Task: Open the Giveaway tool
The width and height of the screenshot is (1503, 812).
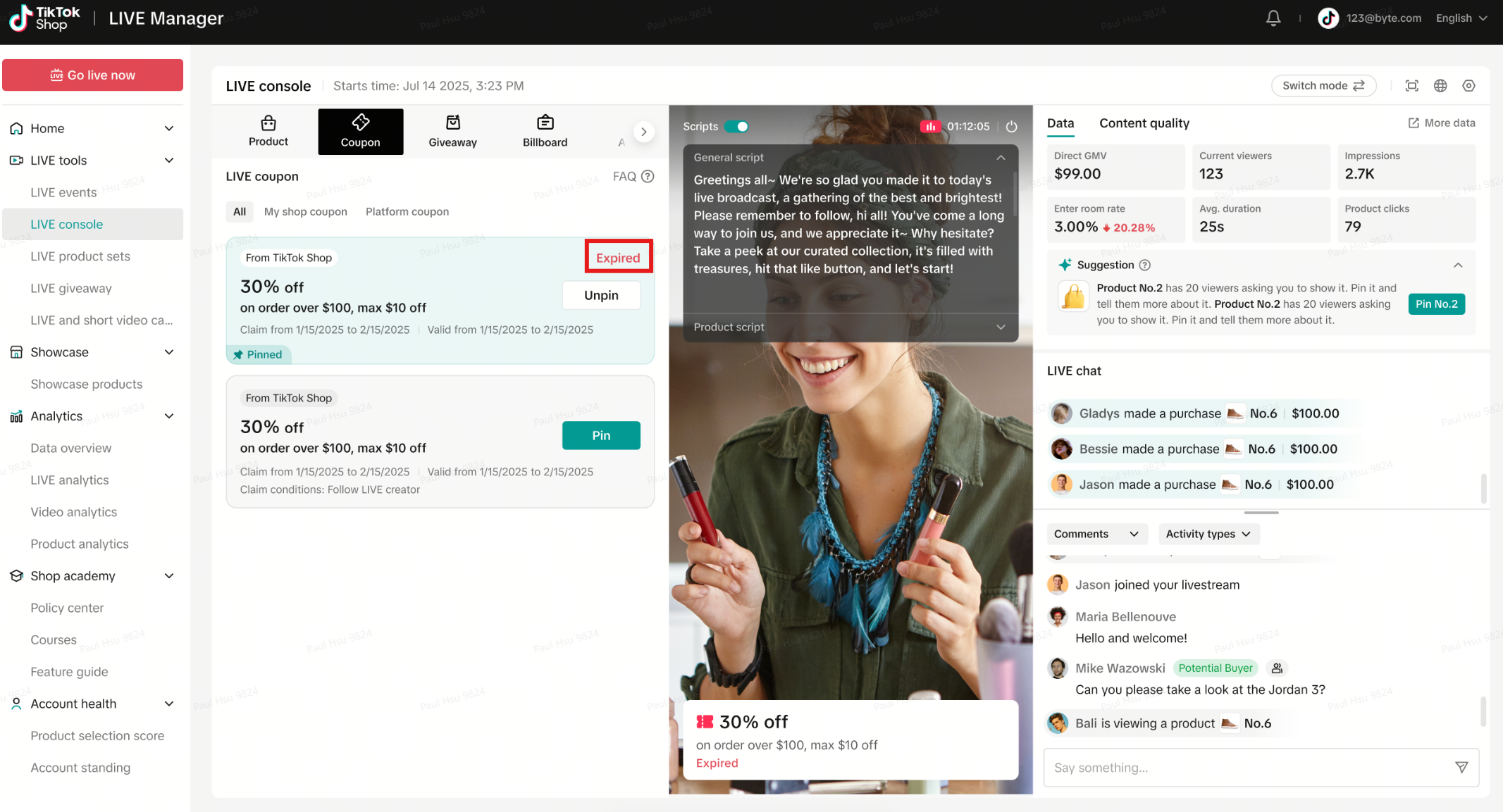Action: tap(452, 132)
